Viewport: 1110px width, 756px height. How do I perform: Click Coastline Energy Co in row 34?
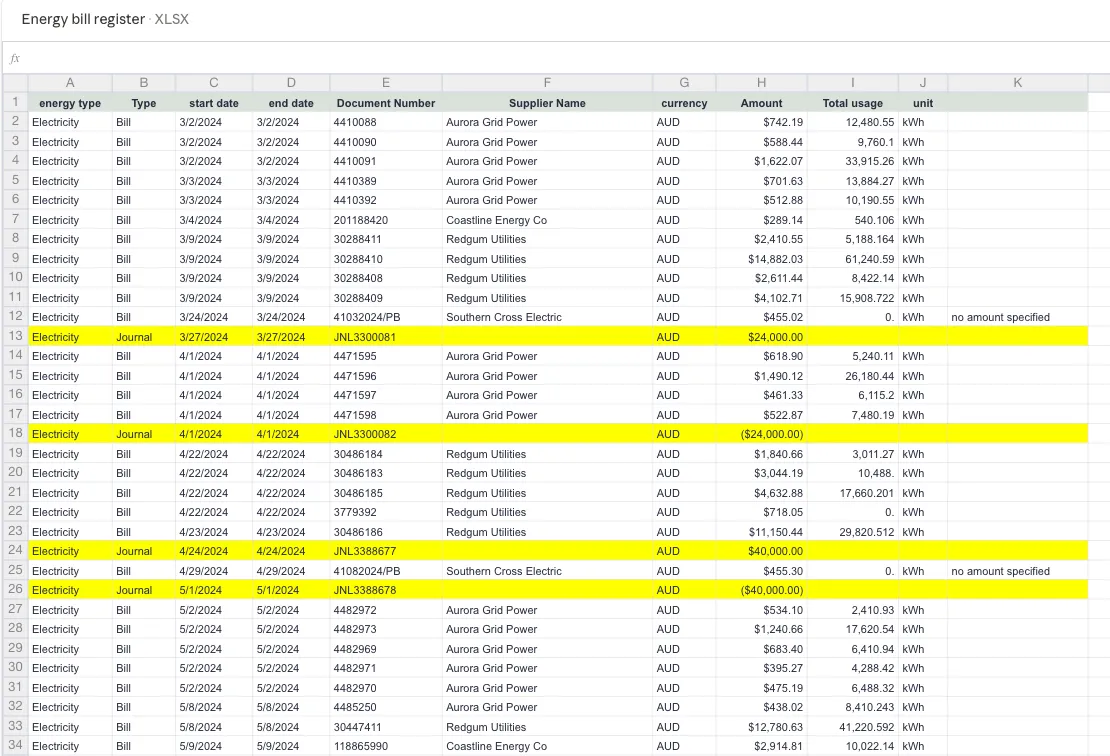(547, 746)
